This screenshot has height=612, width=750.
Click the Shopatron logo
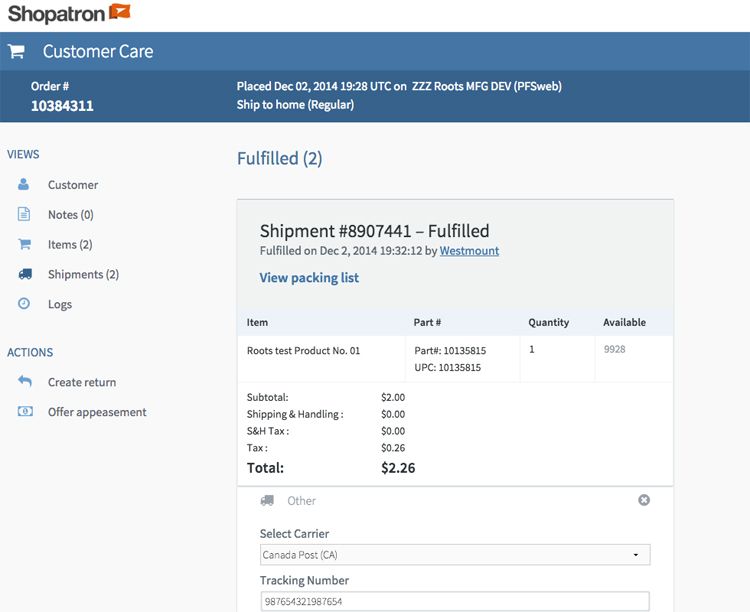(69, 13)
